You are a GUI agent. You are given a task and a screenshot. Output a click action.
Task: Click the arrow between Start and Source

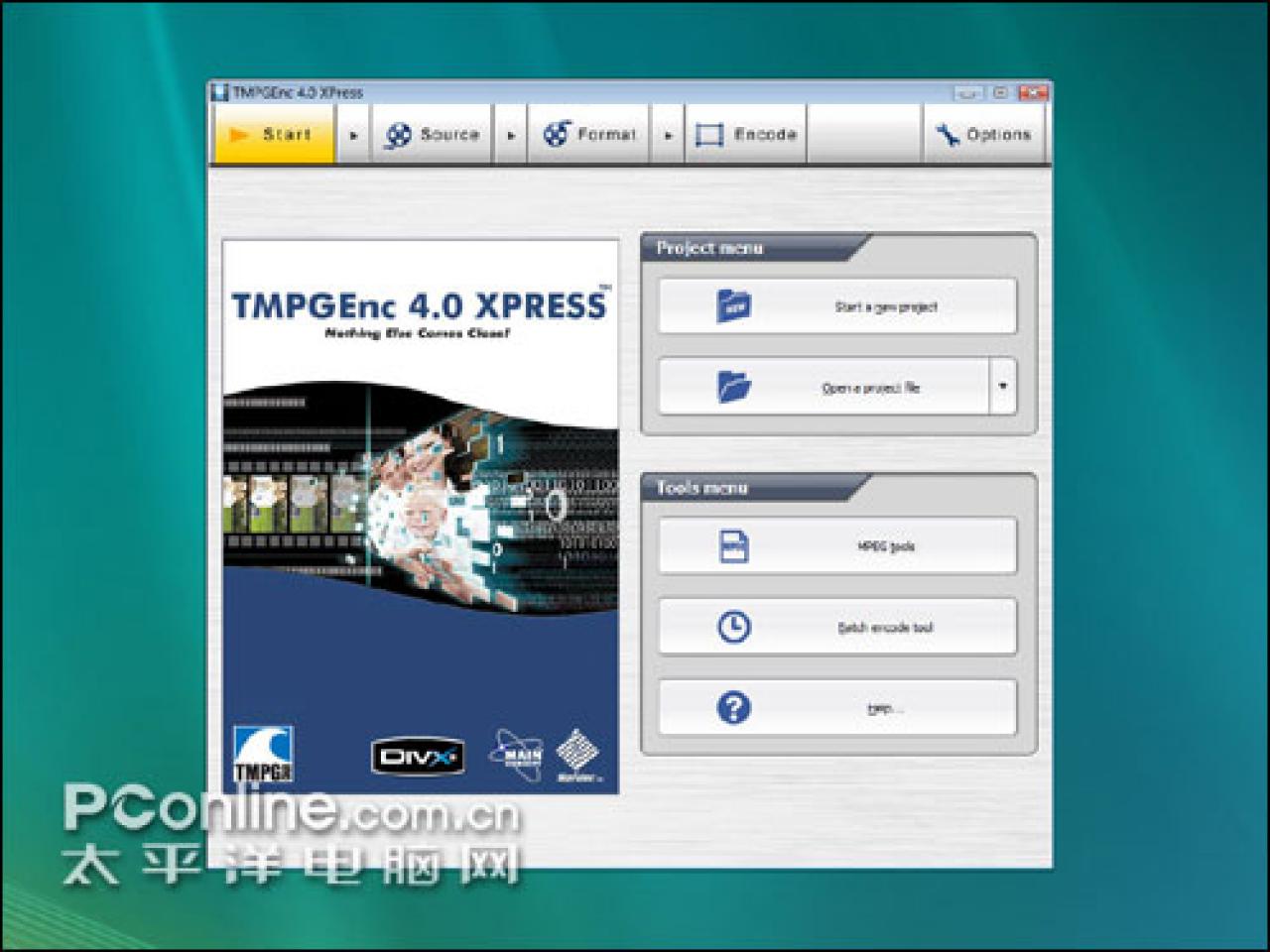point(353,135)
